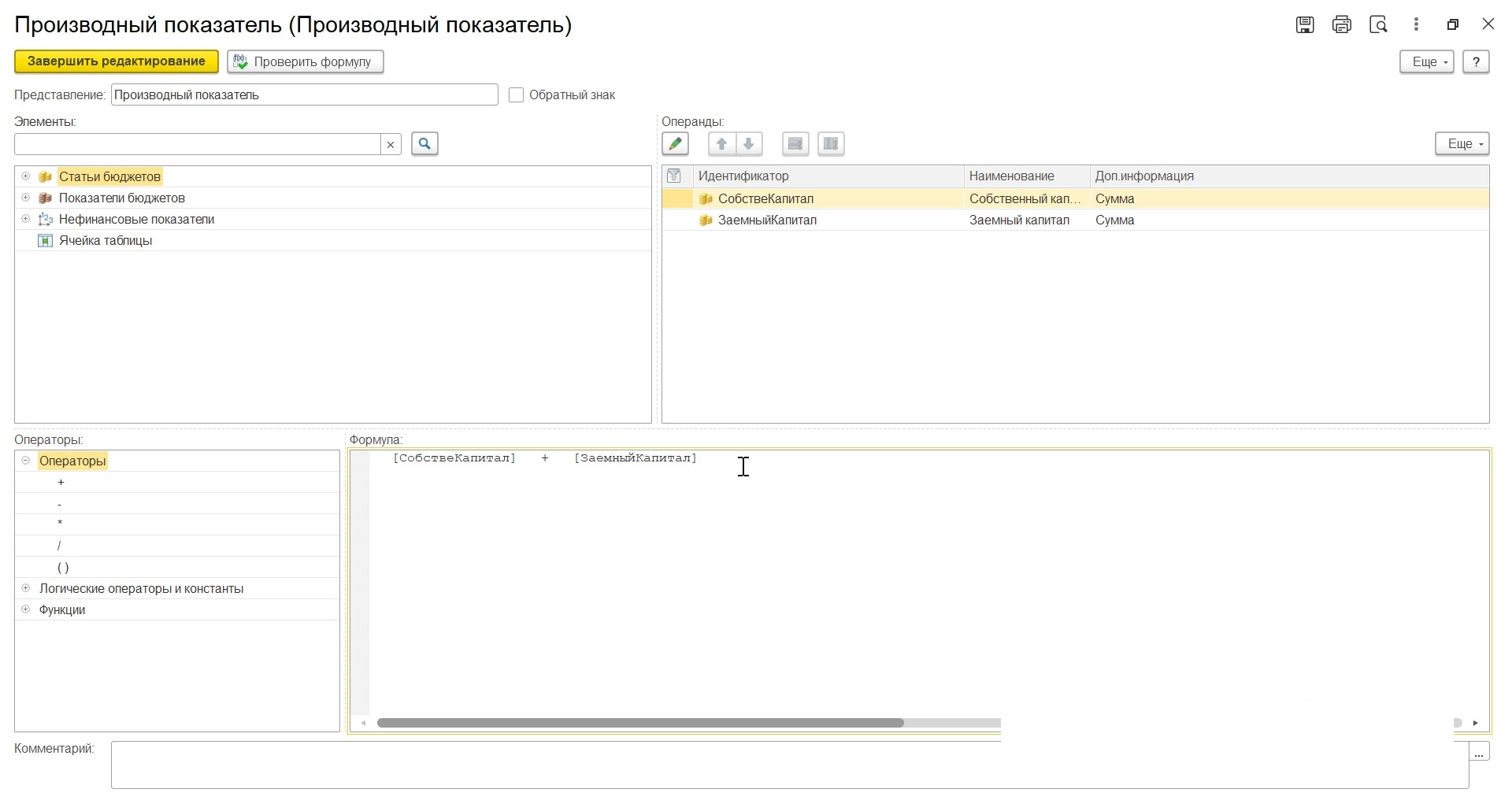
Task: Click the filter icon in the operands table header
Action: 674,176
